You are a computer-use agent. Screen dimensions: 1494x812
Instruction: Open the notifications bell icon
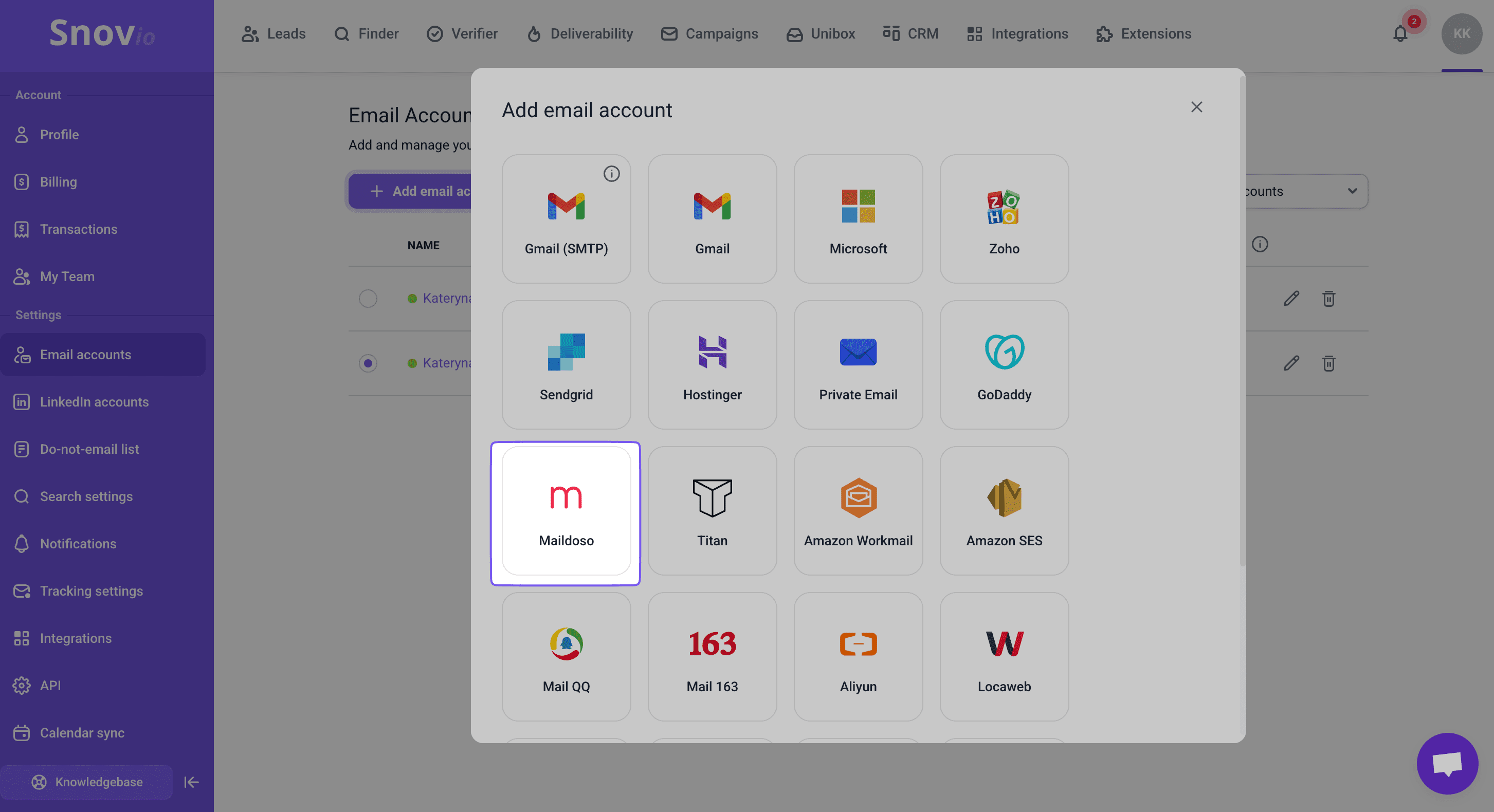point(1400,34)
